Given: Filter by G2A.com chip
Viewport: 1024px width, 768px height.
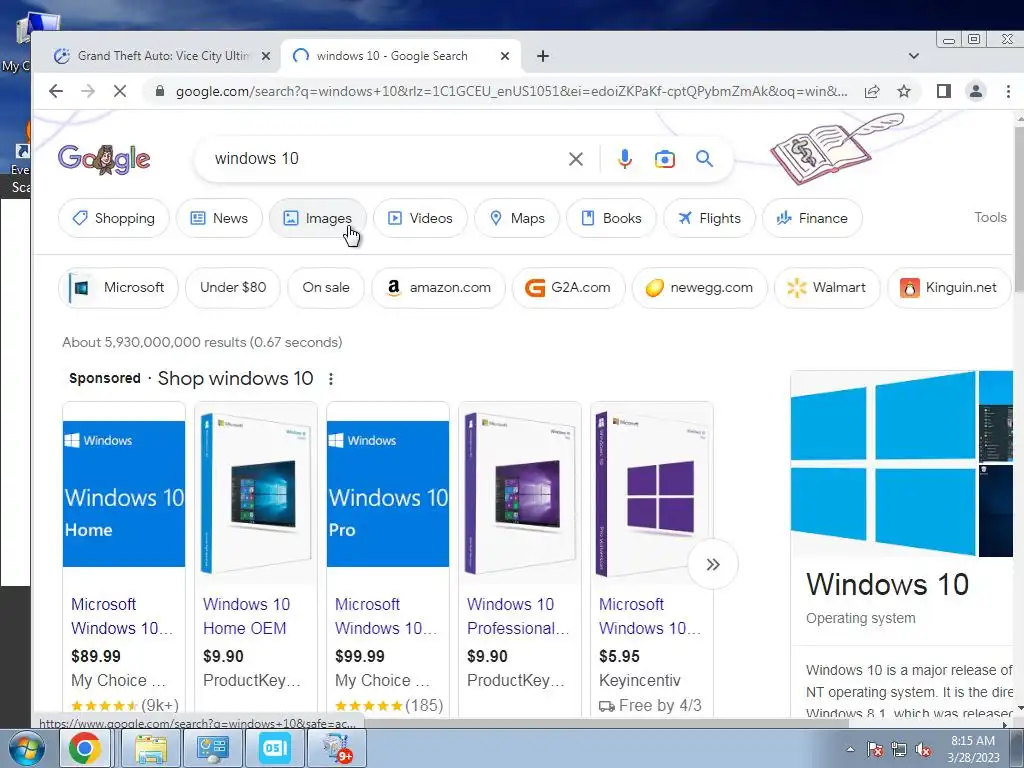Looking at the screenshot, I should coord(568,287).
